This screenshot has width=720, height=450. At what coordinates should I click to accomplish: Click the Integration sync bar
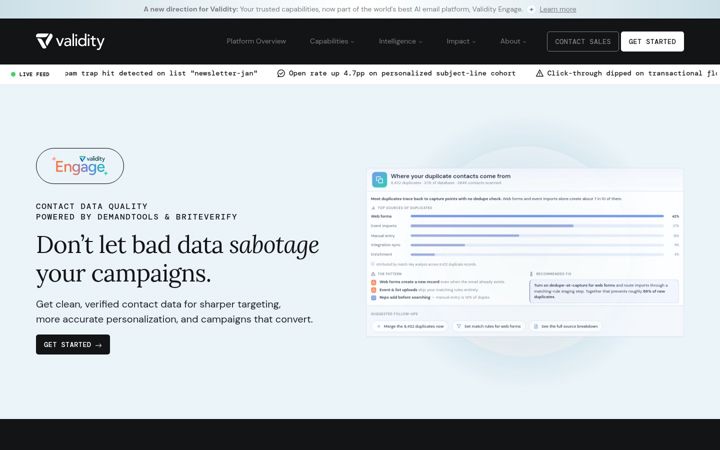pos(537,245)
